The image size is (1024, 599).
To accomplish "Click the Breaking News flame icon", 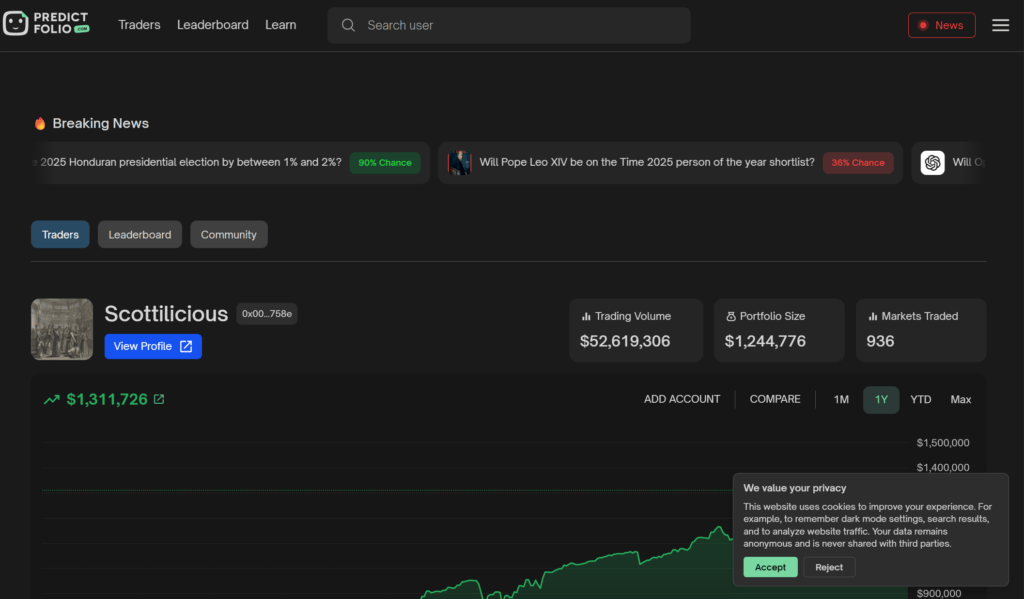I will pyautogui.click(x=40, y=123).
